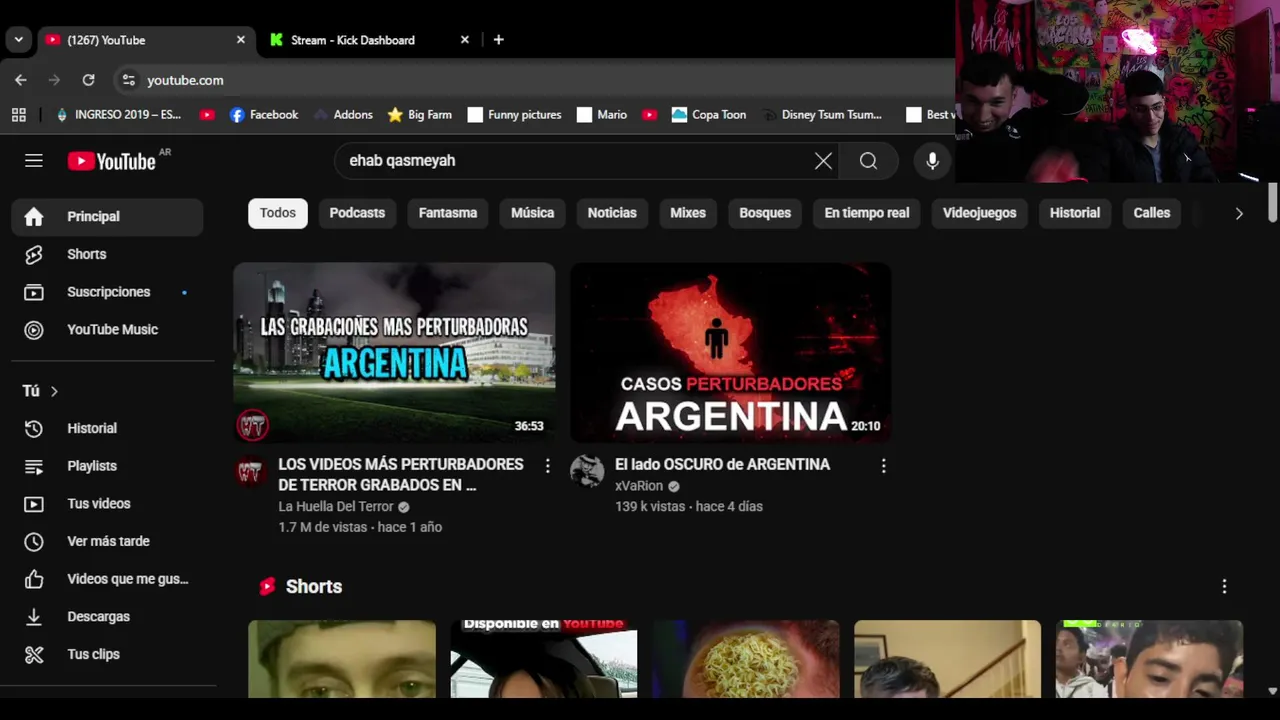Image resolution: width=1280 pixels, height=720 pixels.
Task: Open the YouTube hamburger guide menu
Action: (34, 161)
